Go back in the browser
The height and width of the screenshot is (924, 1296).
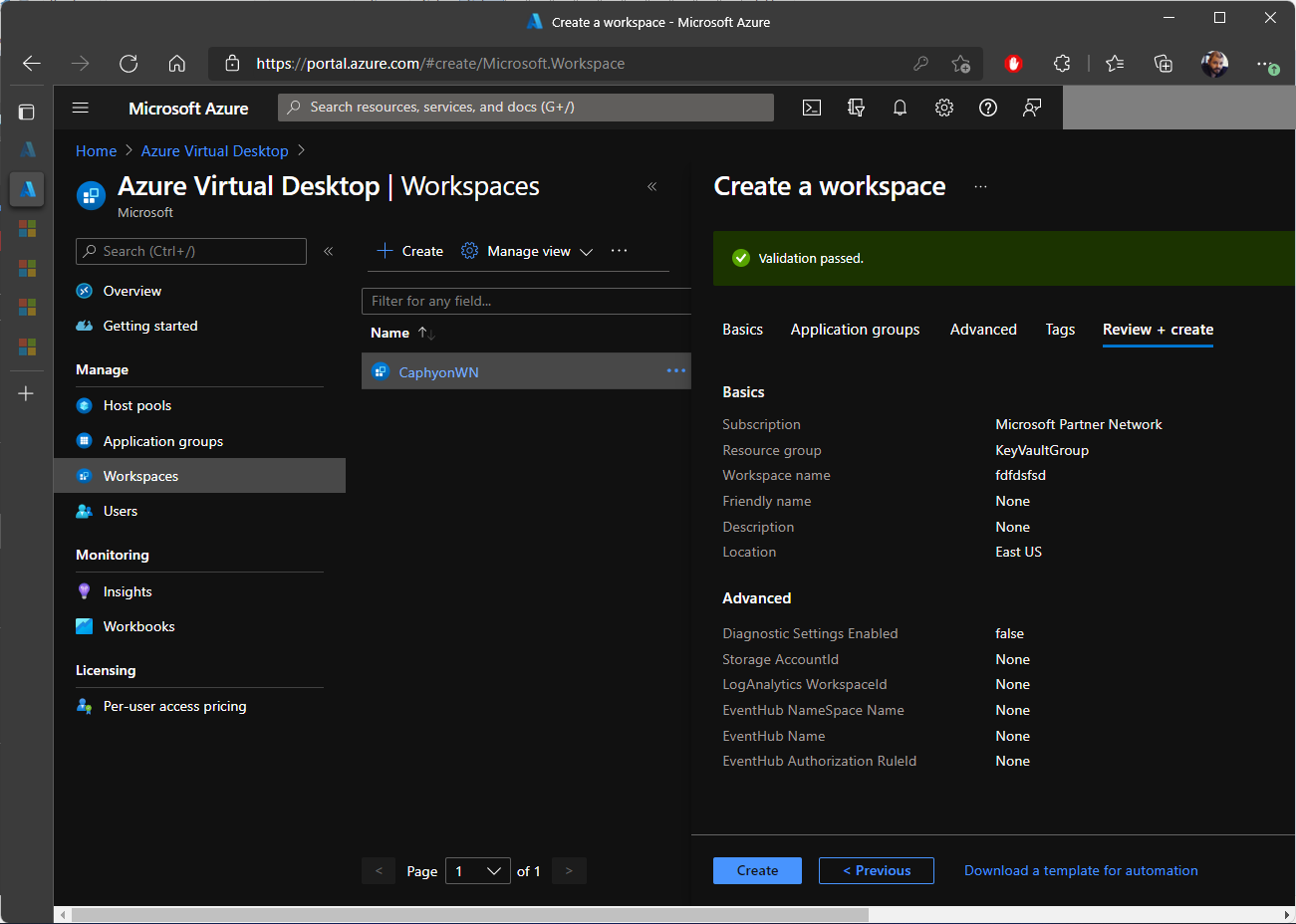[32, 64]
